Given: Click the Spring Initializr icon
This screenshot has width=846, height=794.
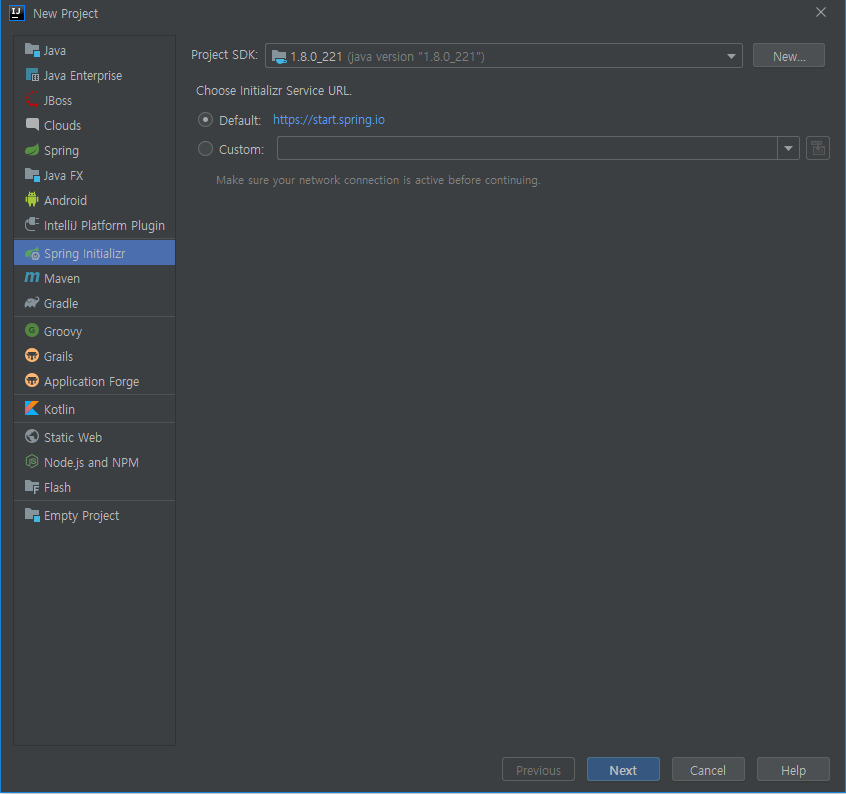Looking at the screenshot, I should pyautogui.click(x=32, y=253).
